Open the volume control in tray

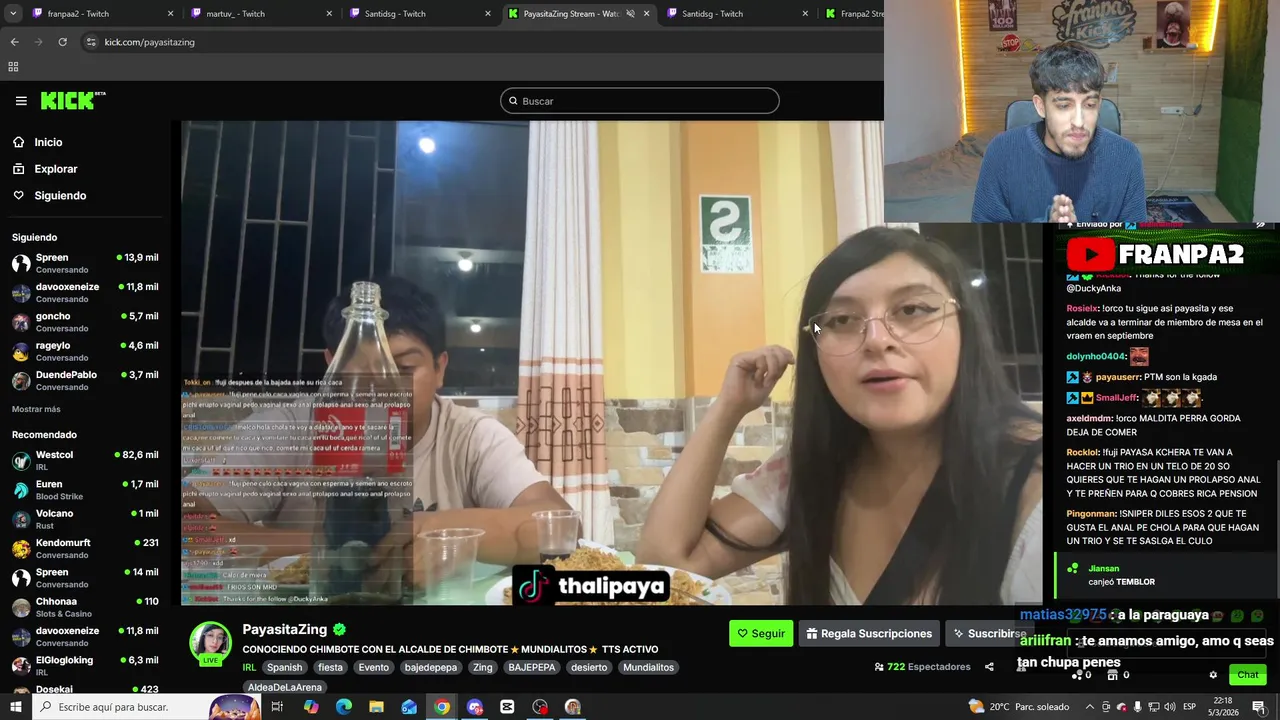tap(1168, 707)
